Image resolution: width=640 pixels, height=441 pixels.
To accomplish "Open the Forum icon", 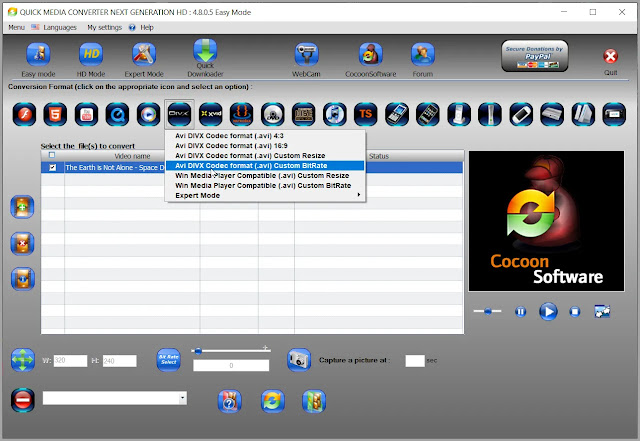I will tap(423, 54).
